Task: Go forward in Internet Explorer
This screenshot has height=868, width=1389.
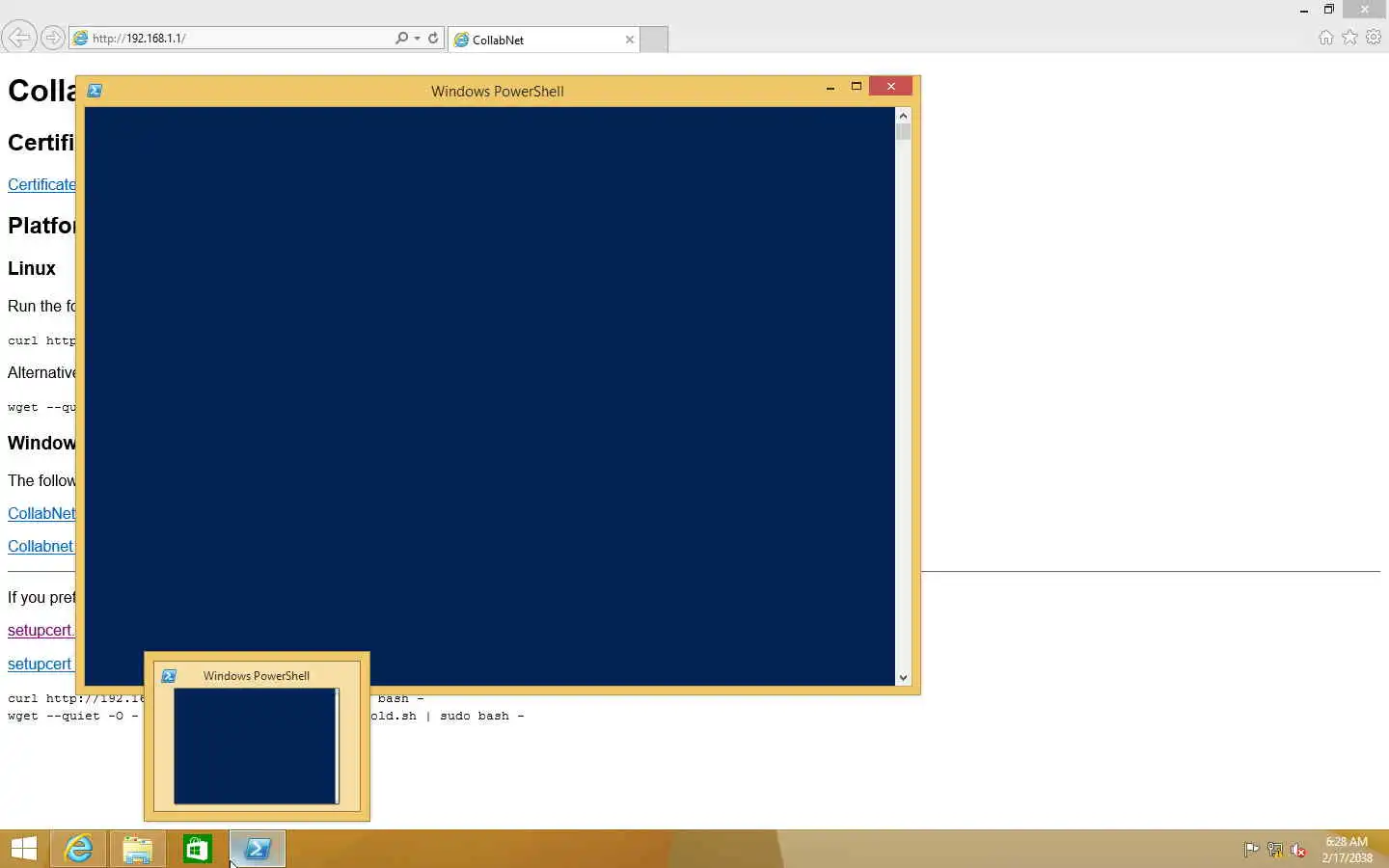Action: 53,38
